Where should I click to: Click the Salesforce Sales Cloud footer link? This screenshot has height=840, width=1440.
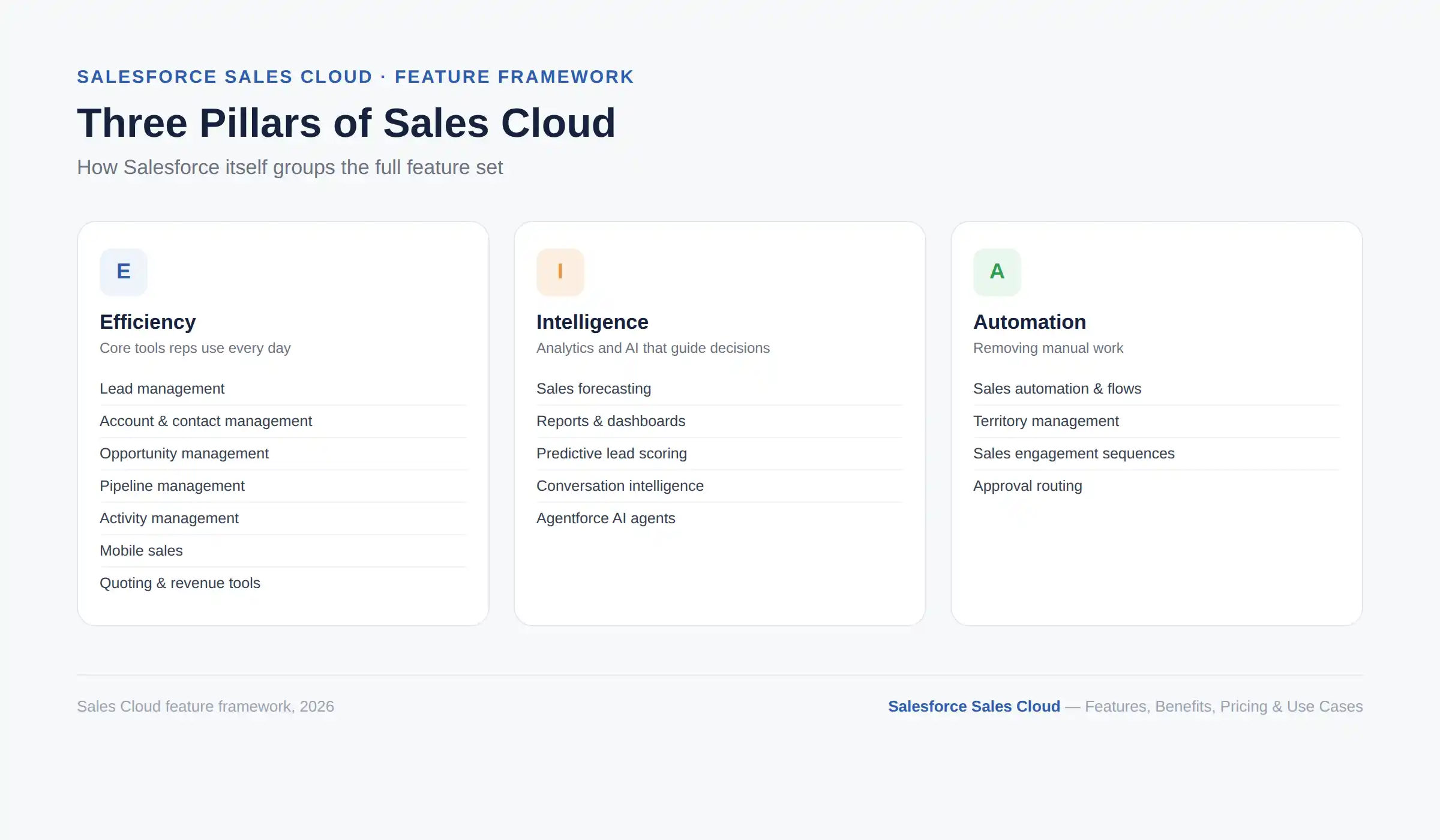pyautogui.click(x=974, y=706)
